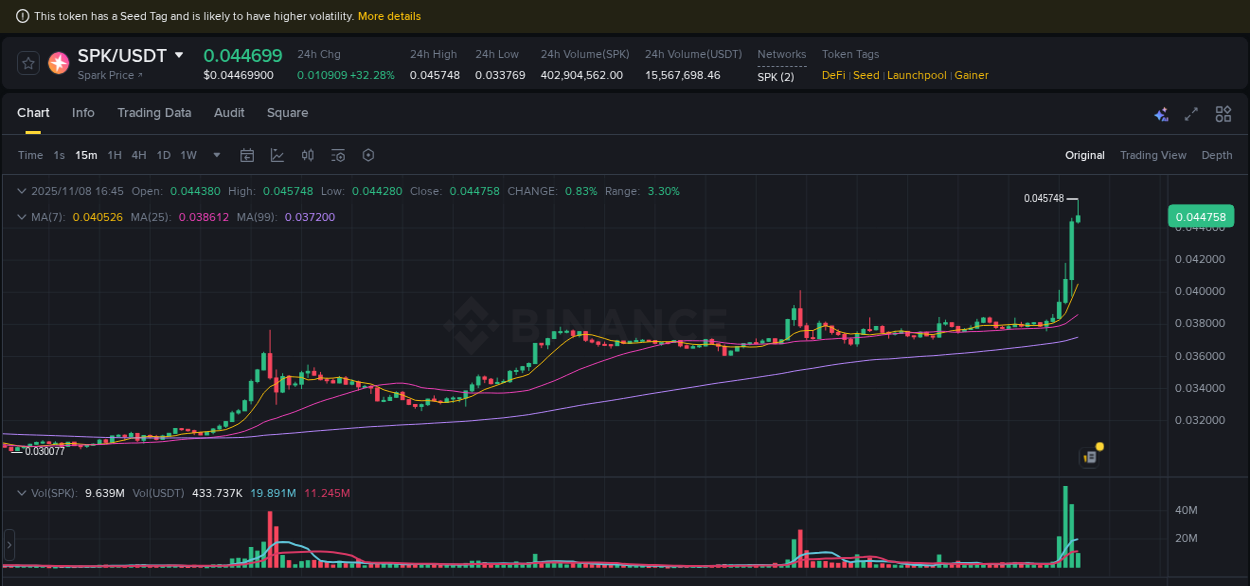Viewport: 1250px width, 586px height.
Task: Switch to the Trading Data tab
Action: tap(154, 113)
